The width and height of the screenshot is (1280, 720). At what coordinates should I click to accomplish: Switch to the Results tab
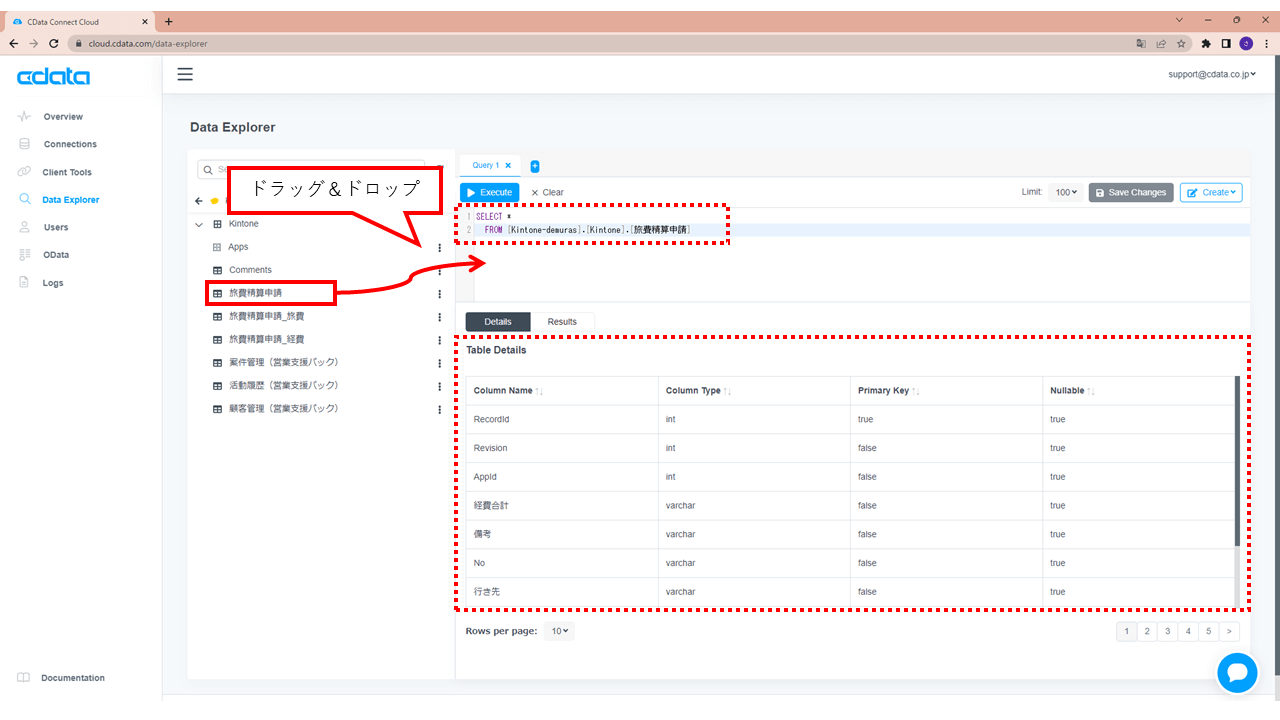tap(562, 322)
